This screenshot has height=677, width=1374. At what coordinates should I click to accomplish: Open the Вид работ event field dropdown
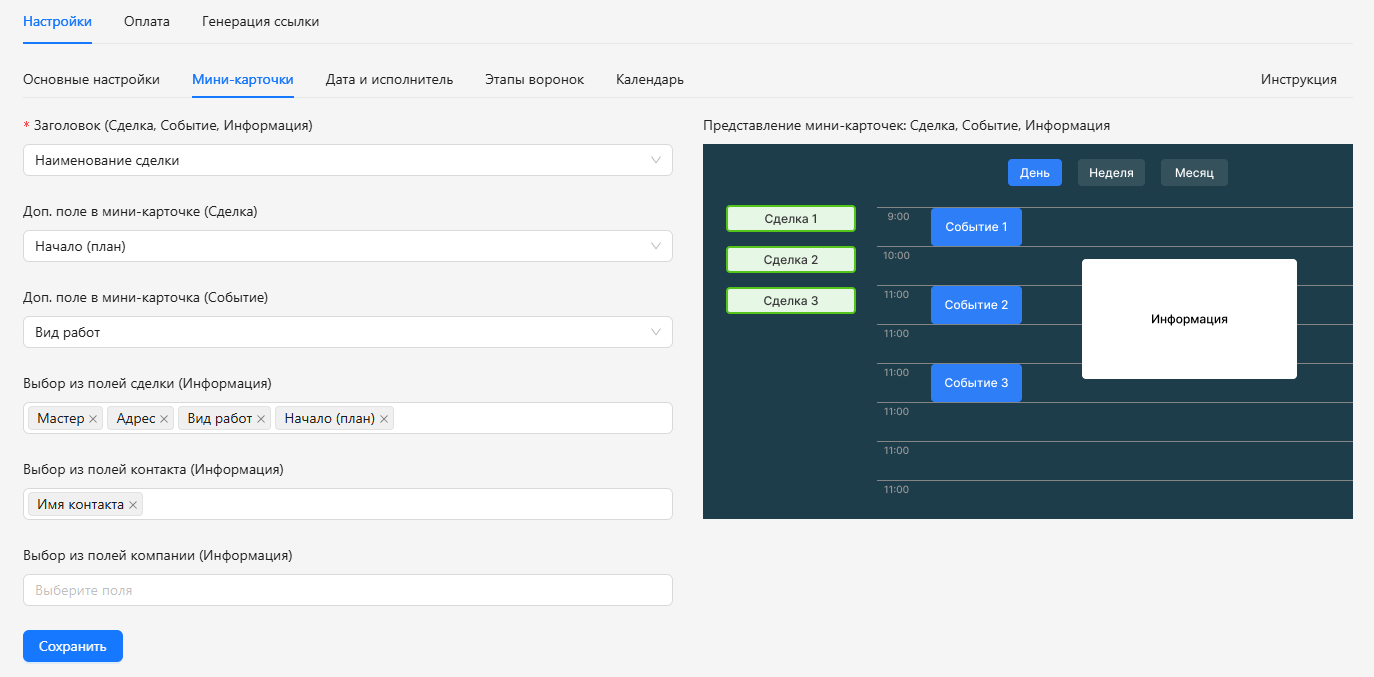point(347,332)
